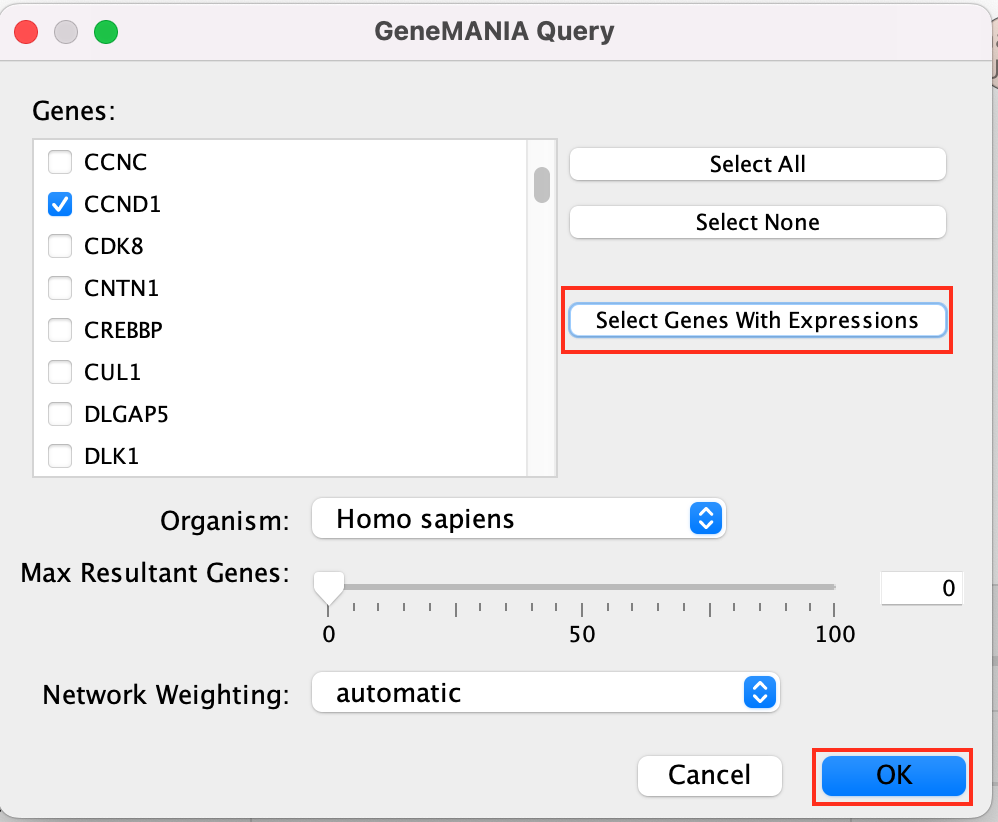998x822 pixels.
Task: Cancel the GeneMANIA query
Action: [x=709, y=775]
